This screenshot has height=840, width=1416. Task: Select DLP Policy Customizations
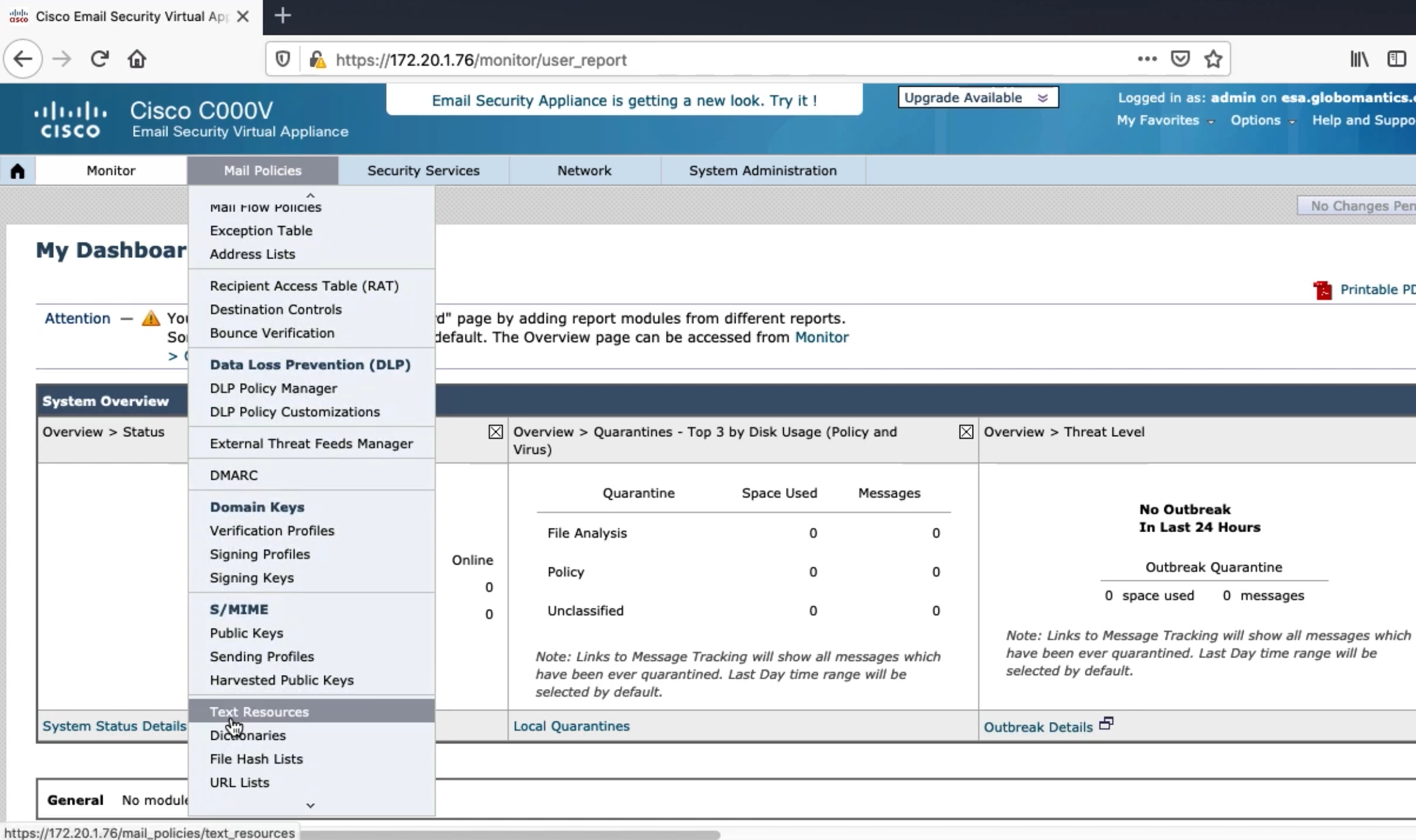(x=294, y=412)
